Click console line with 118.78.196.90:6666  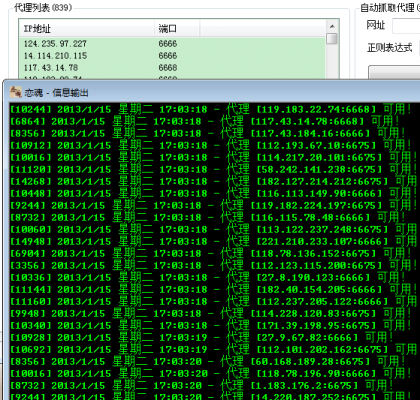(x=211, y=373)
